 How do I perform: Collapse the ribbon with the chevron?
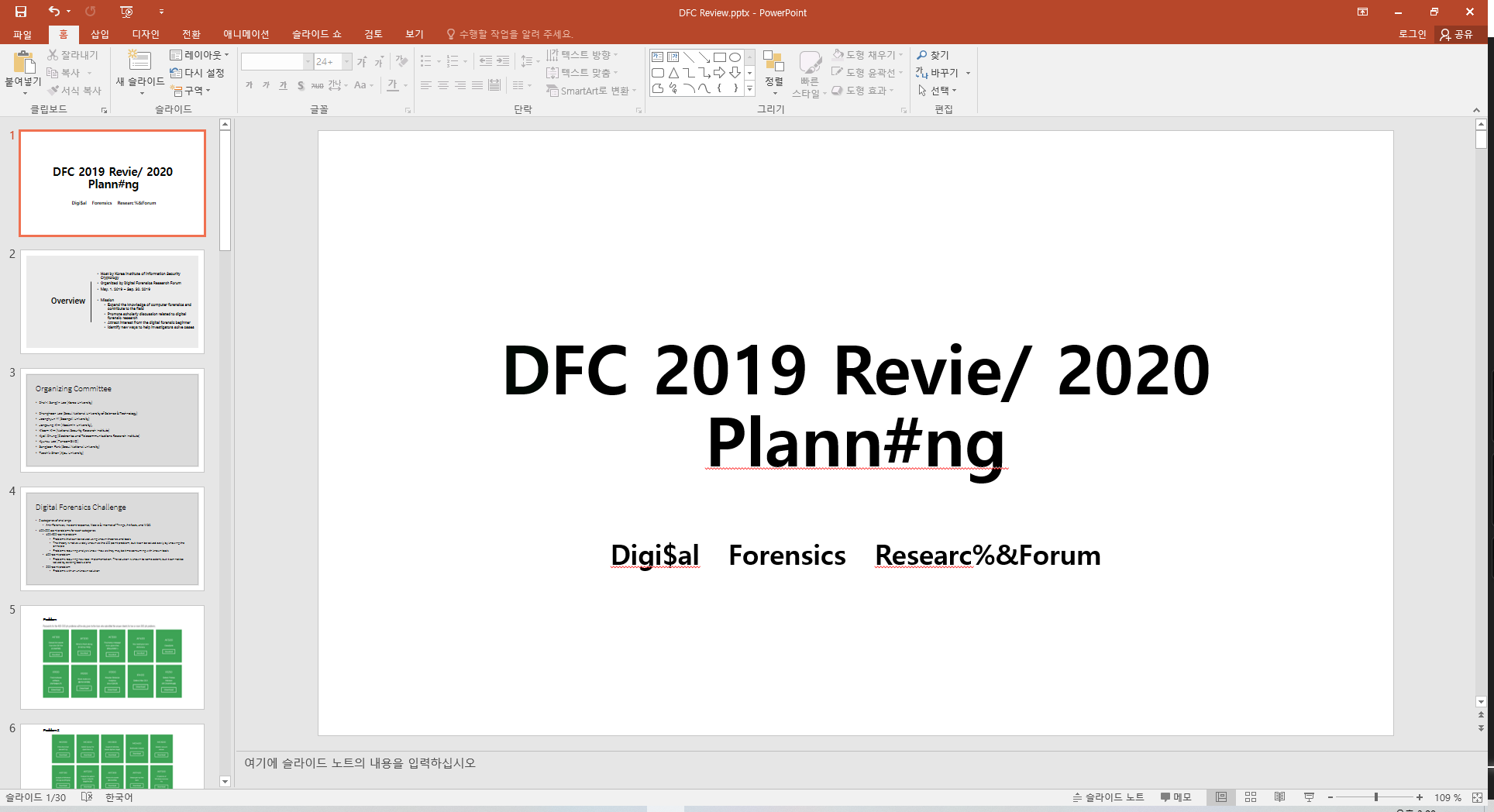[x=1476, y=110]
